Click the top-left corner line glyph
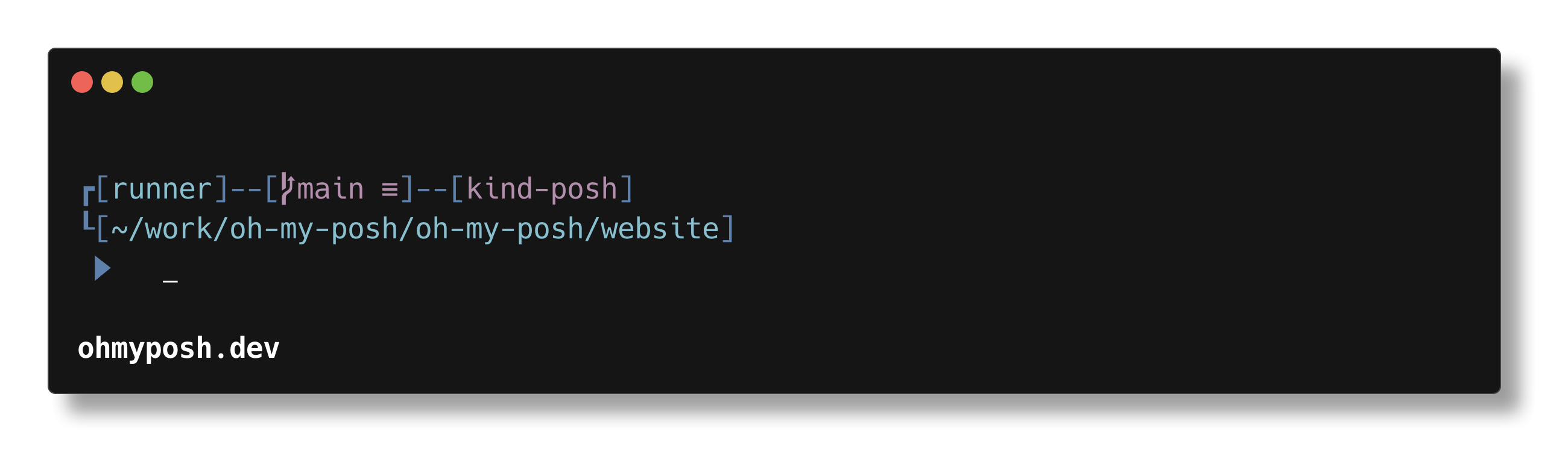Image resolution: width=1568 pixels, height=461 pixels. 88,195
